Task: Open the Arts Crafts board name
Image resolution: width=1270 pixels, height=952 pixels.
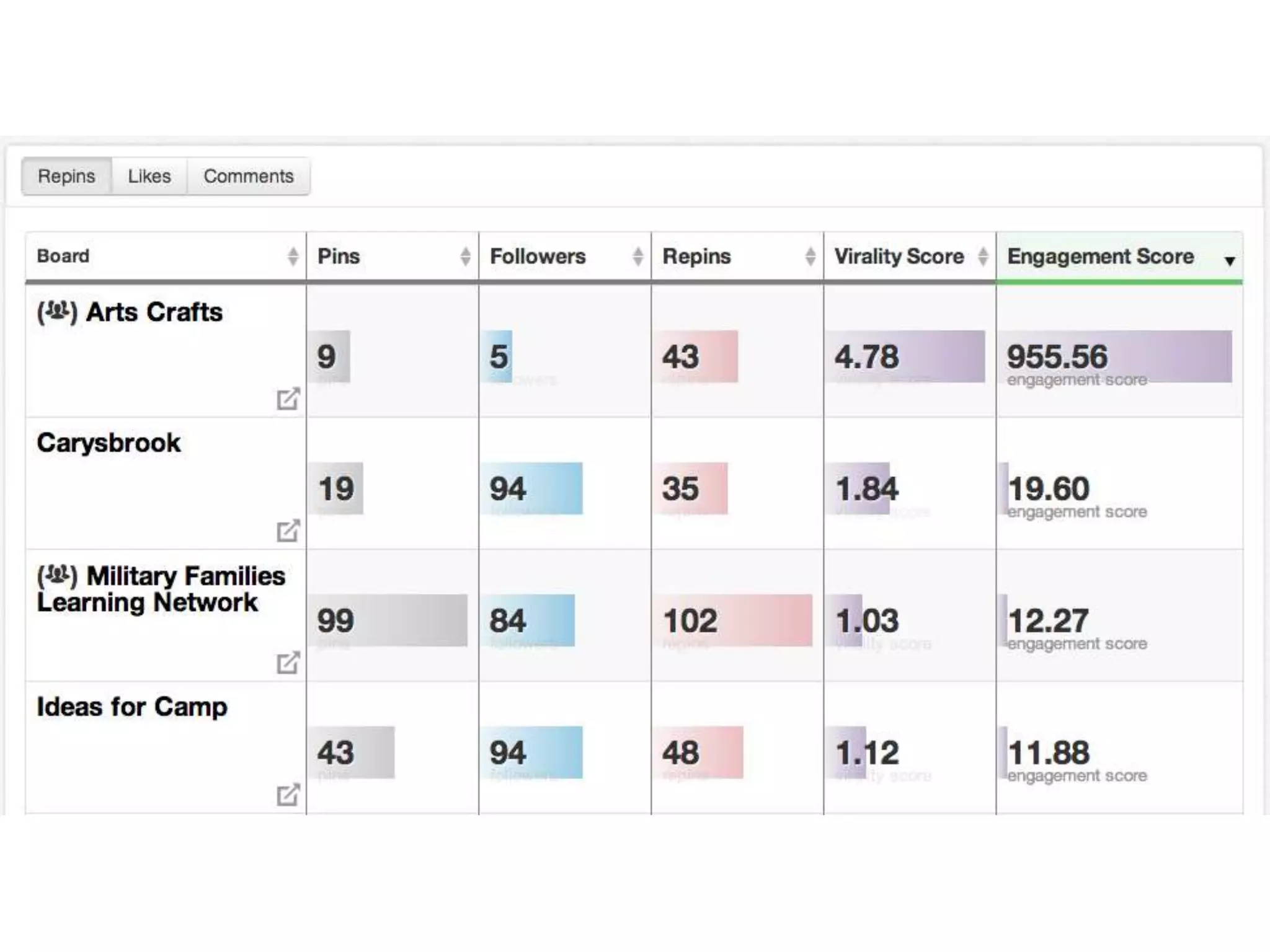Action: [x=154, y=312]
